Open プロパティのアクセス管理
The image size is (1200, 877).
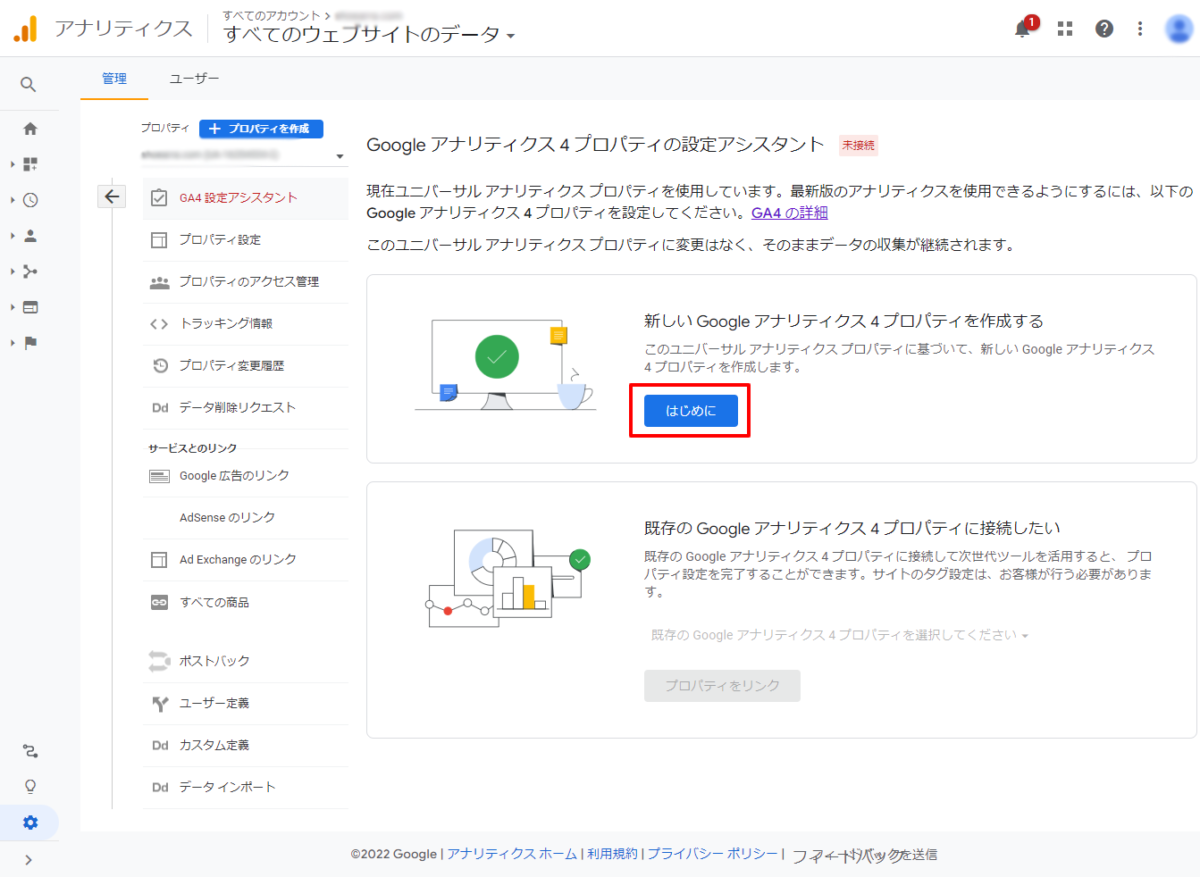pos(245,282)
